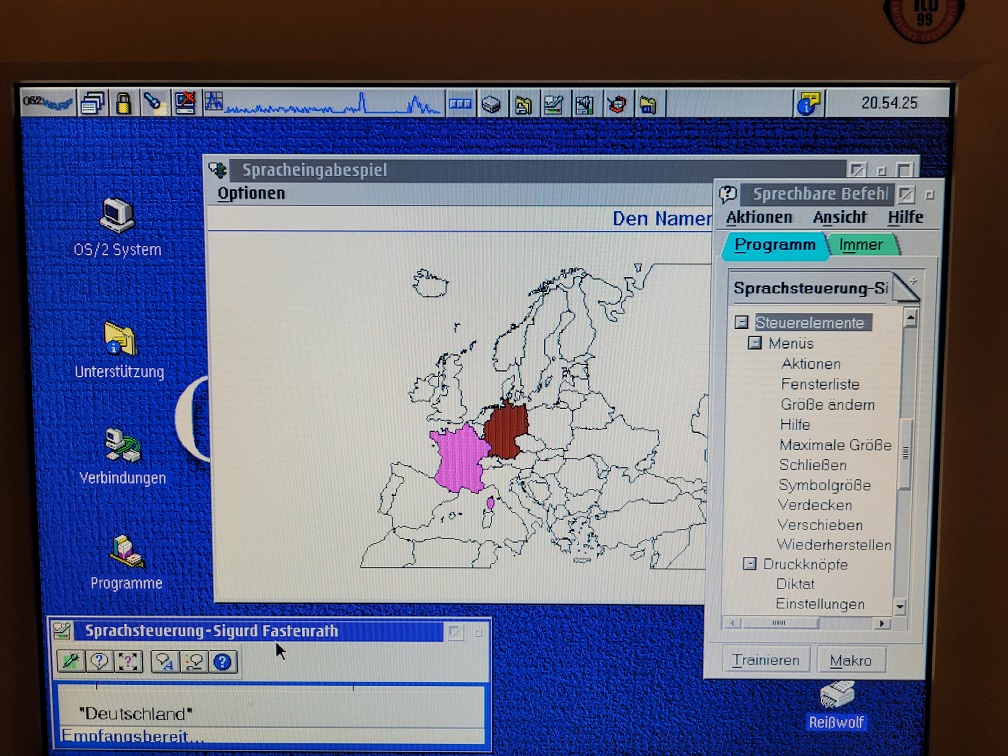This screenshot has width=1008, height=756.
Task: Select the Aktionen entry in the command tree
Action: click(x=811, y=364)
